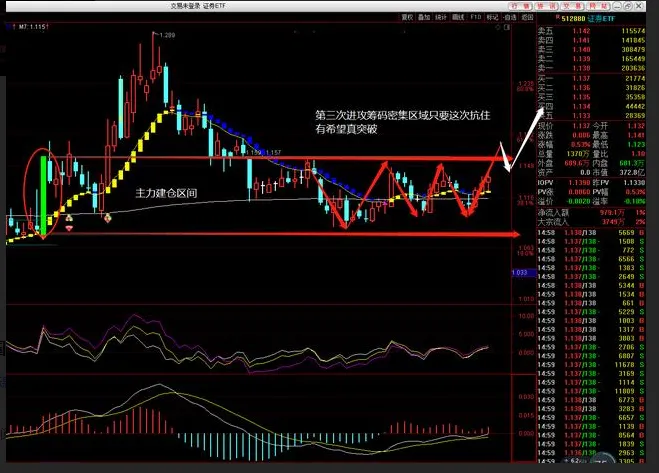Select the 画线 draw-line tool
The height and width of the screenshot is (473, 659).
[x=458, y=17]
